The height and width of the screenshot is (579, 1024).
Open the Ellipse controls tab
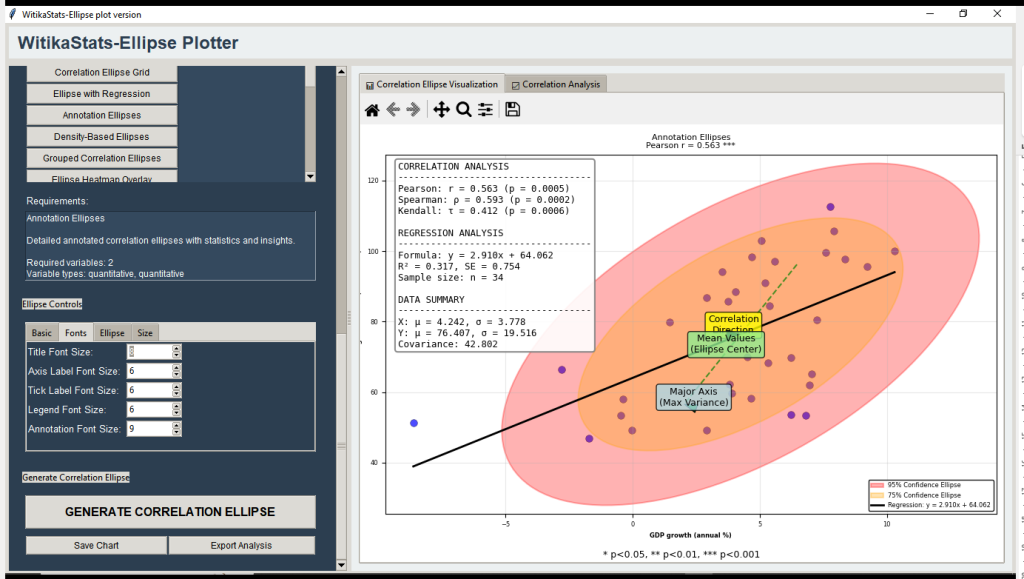[x=112, y=333]
